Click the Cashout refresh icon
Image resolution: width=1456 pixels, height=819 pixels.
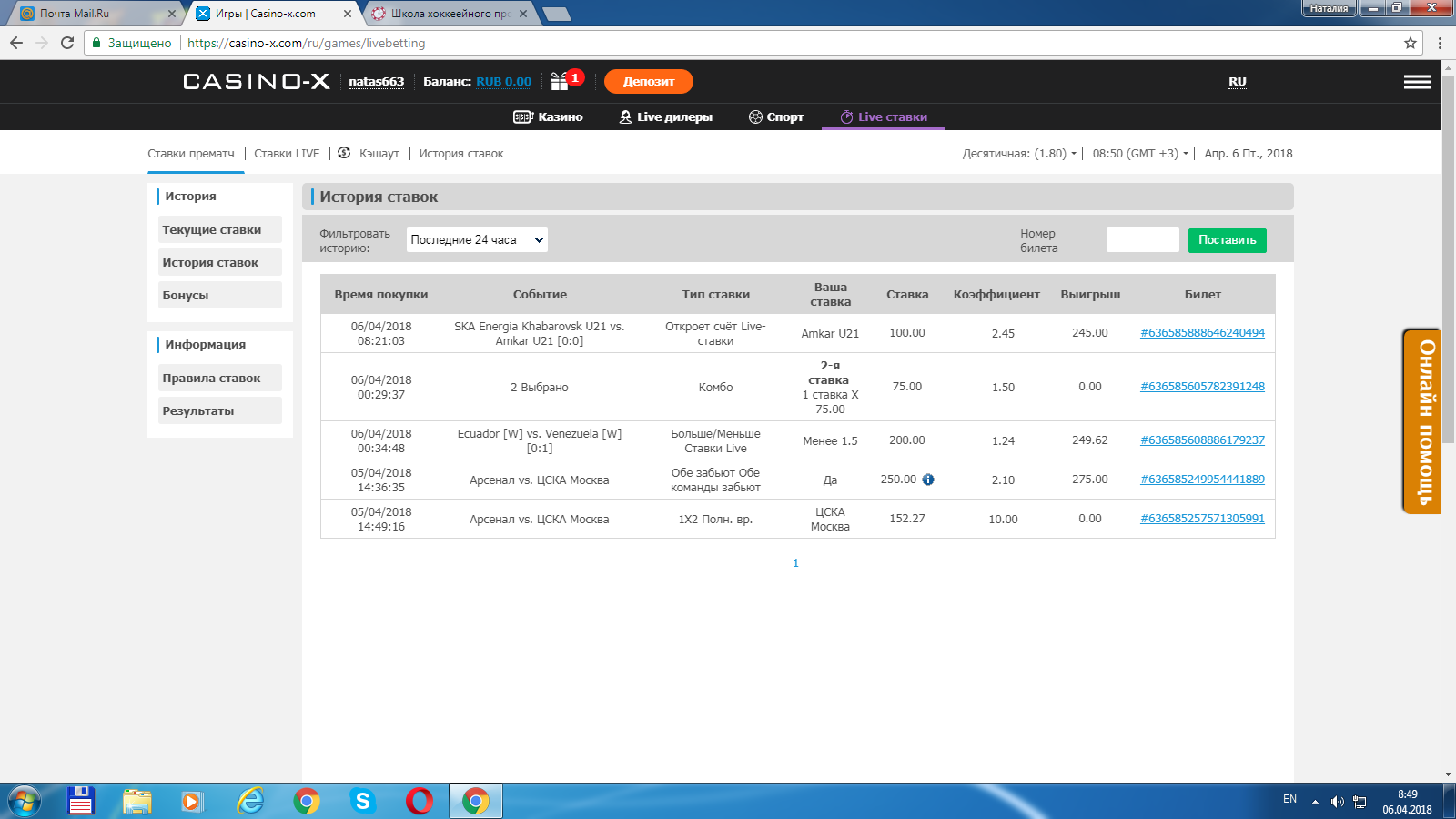click(344, 153)
